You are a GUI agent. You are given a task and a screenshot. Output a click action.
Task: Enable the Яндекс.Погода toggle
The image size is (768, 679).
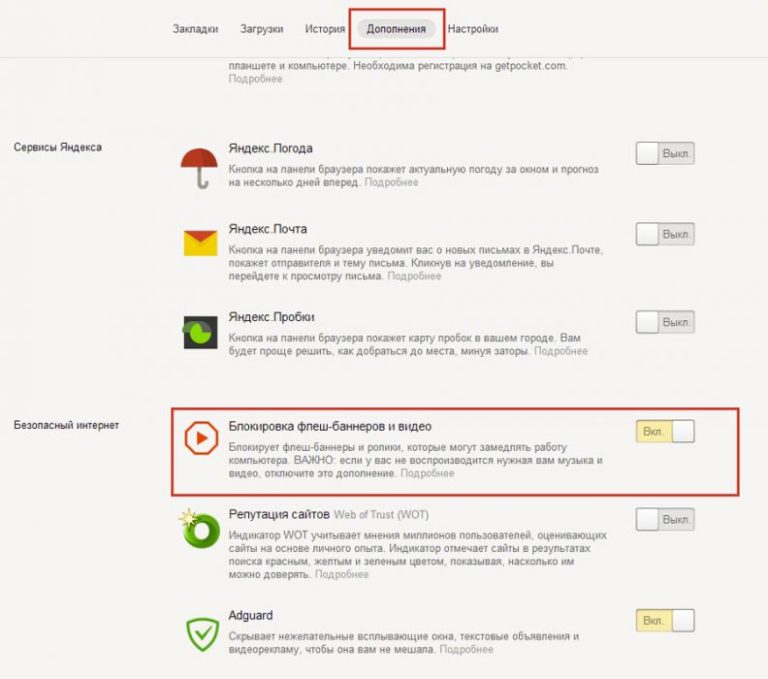click(665, 153)
